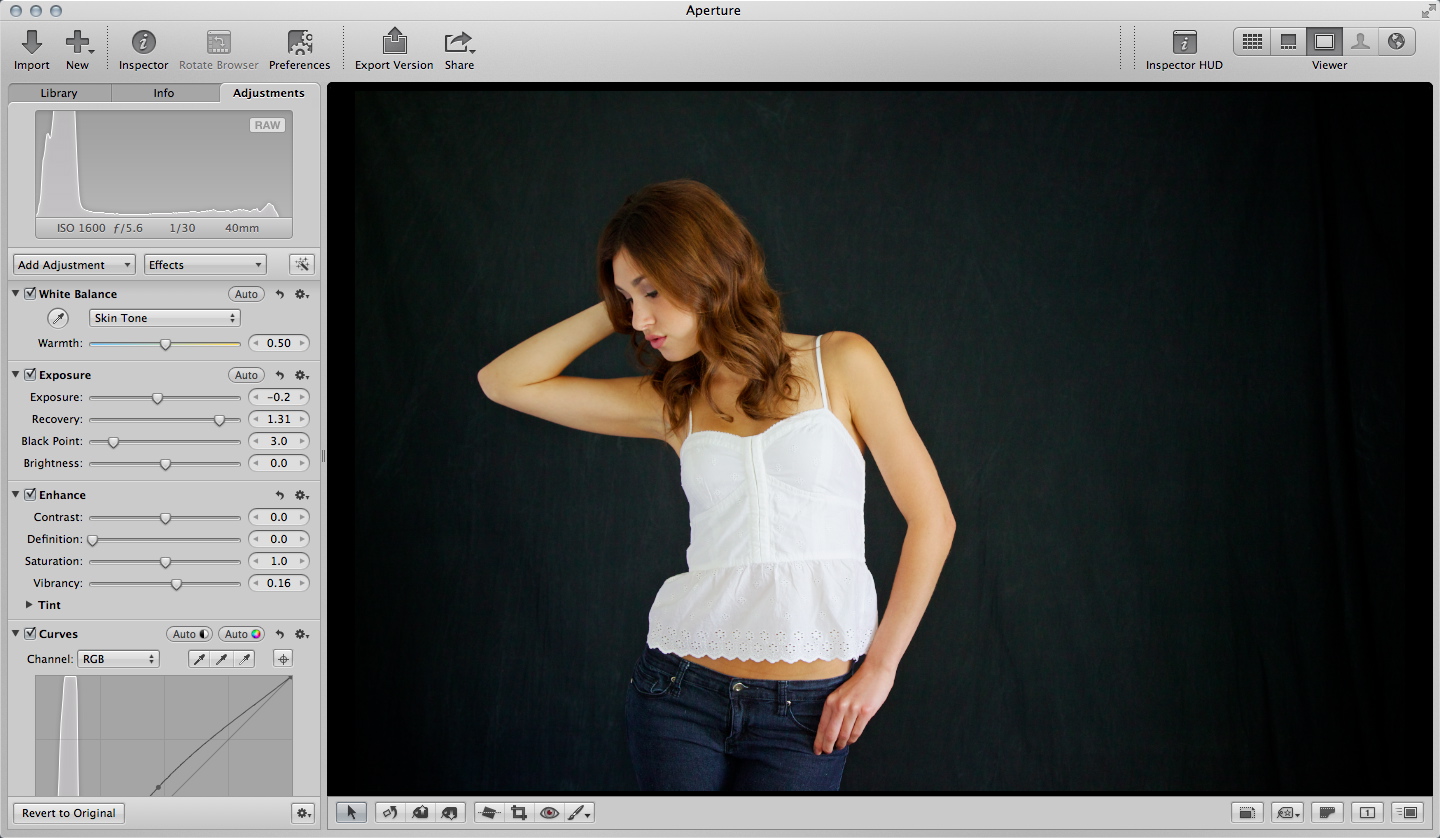The width and height of the screenshot is (1440, 838).
Task: Uncheck the White Balance adjustment checkbox
Action: click(x=30, y=294)
